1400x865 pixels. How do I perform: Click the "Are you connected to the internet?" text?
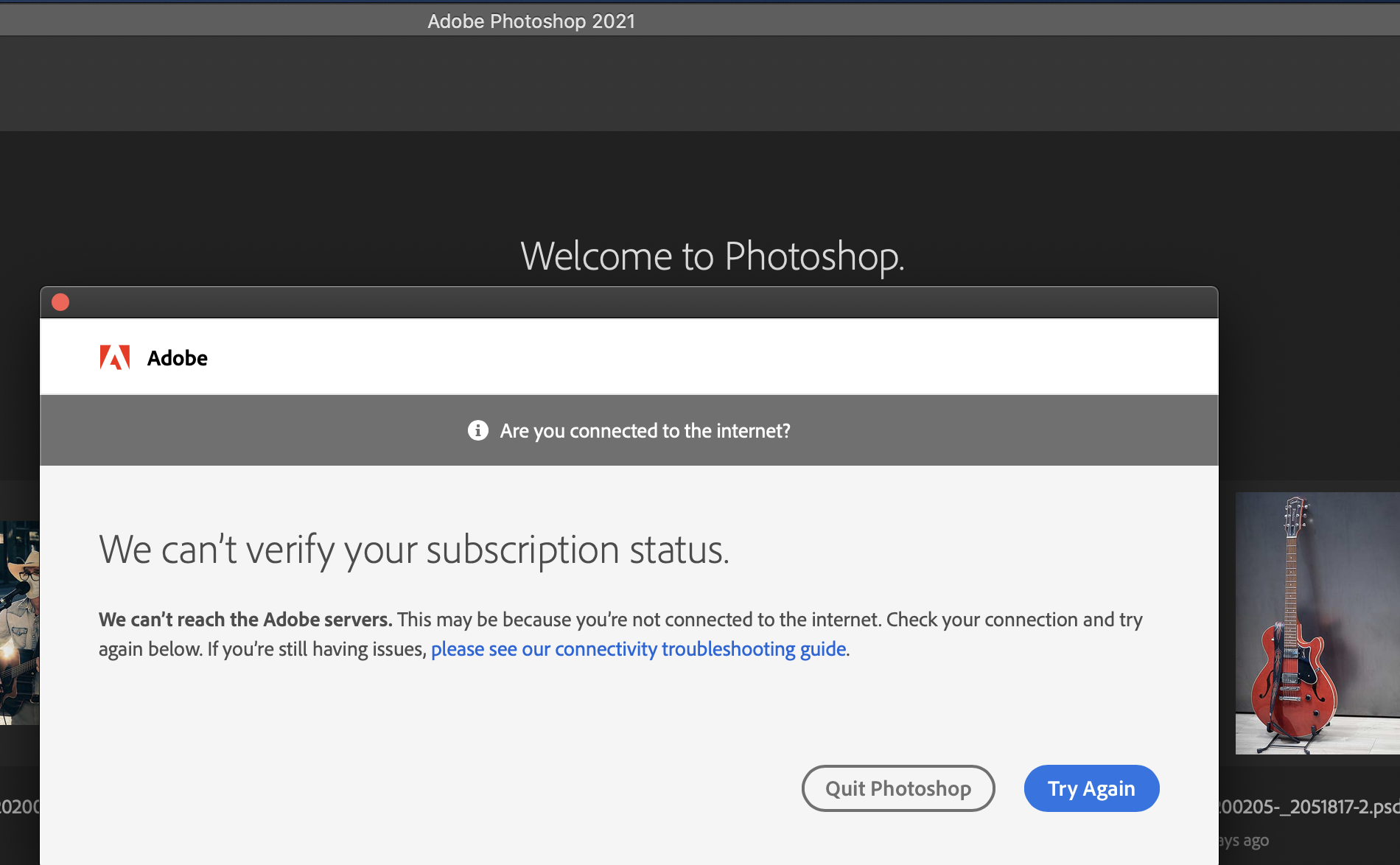pos(645,431)
